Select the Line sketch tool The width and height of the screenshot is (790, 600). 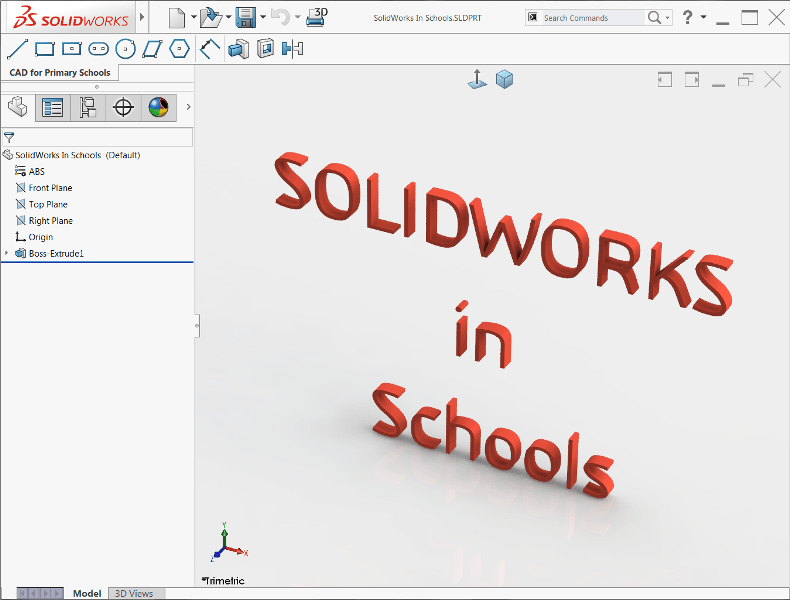coord(17,48)
